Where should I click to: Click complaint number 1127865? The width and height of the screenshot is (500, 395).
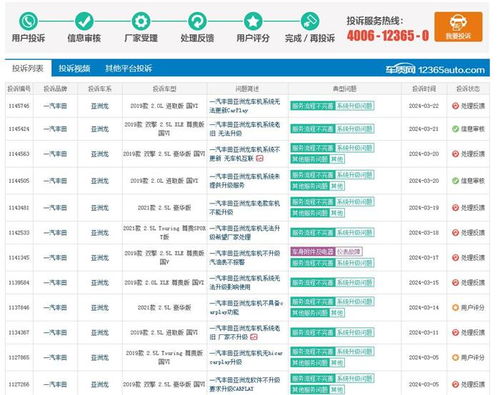[x=19, y=357]
